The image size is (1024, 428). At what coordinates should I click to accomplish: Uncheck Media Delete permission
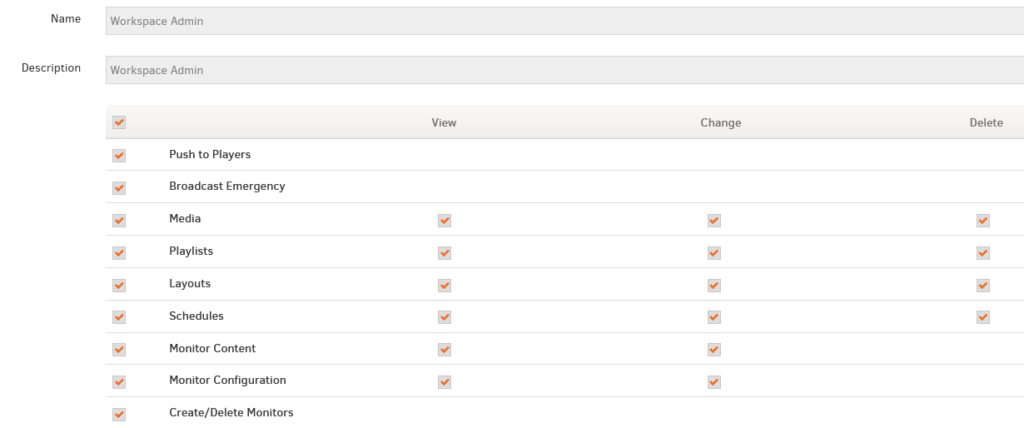(x=983, y=220)
